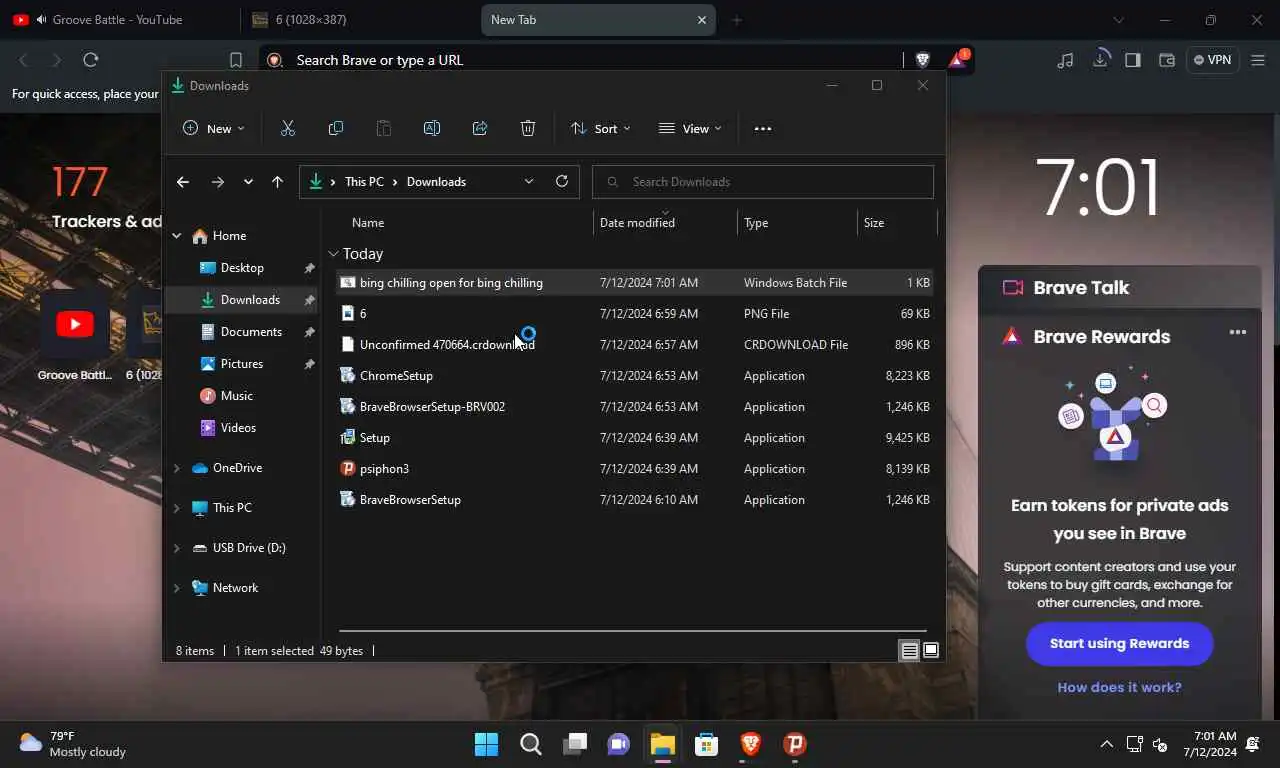Open Psiphon from the taskbar
Image resolution: width=1280 pixels, height=768 pixels.
795,744
